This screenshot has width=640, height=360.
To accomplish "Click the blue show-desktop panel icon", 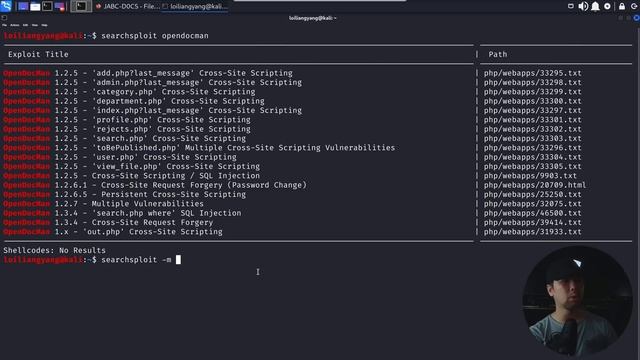I will point(23,6).
